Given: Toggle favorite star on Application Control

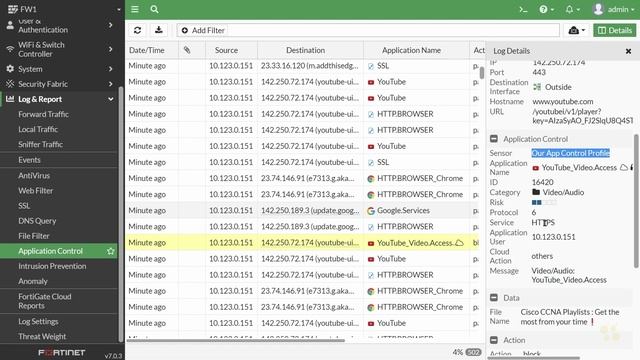Looking at the screenshot, I should click(111, 251).
